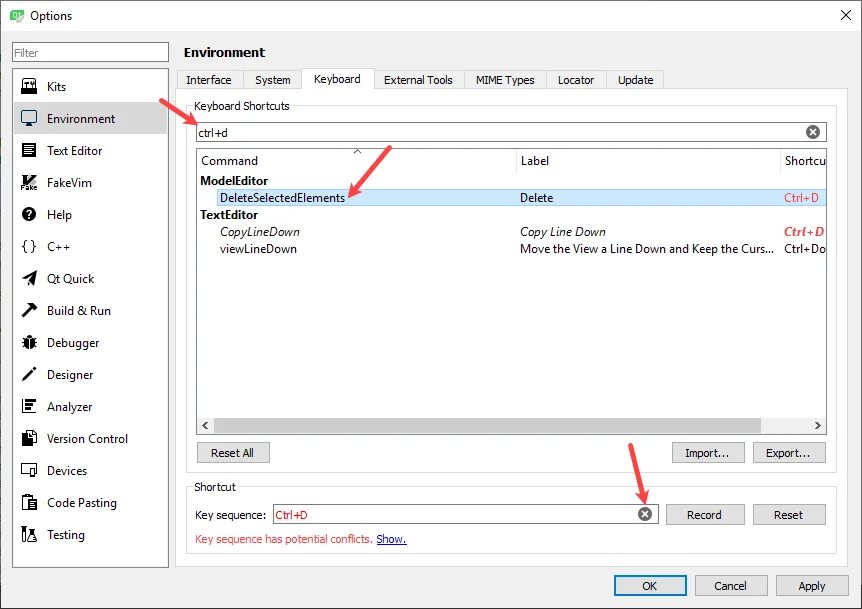862x609 pixels.
Task: Select the viewLineDown command
Action: point(258,248)
